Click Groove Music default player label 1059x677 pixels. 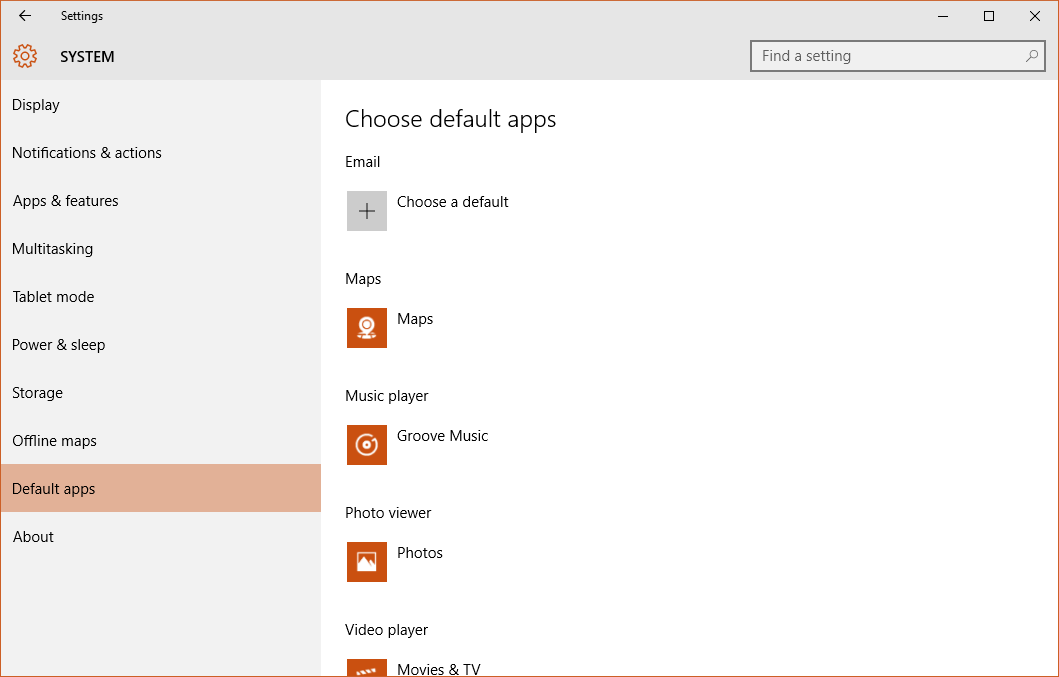pos(442,436)
